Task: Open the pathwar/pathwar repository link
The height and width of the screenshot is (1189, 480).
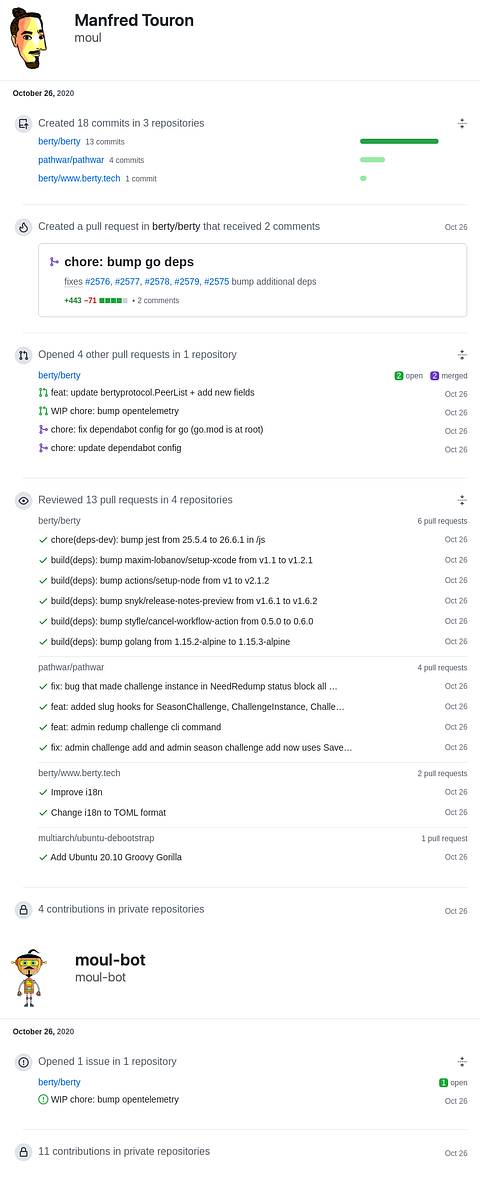Action: point(71,160)
